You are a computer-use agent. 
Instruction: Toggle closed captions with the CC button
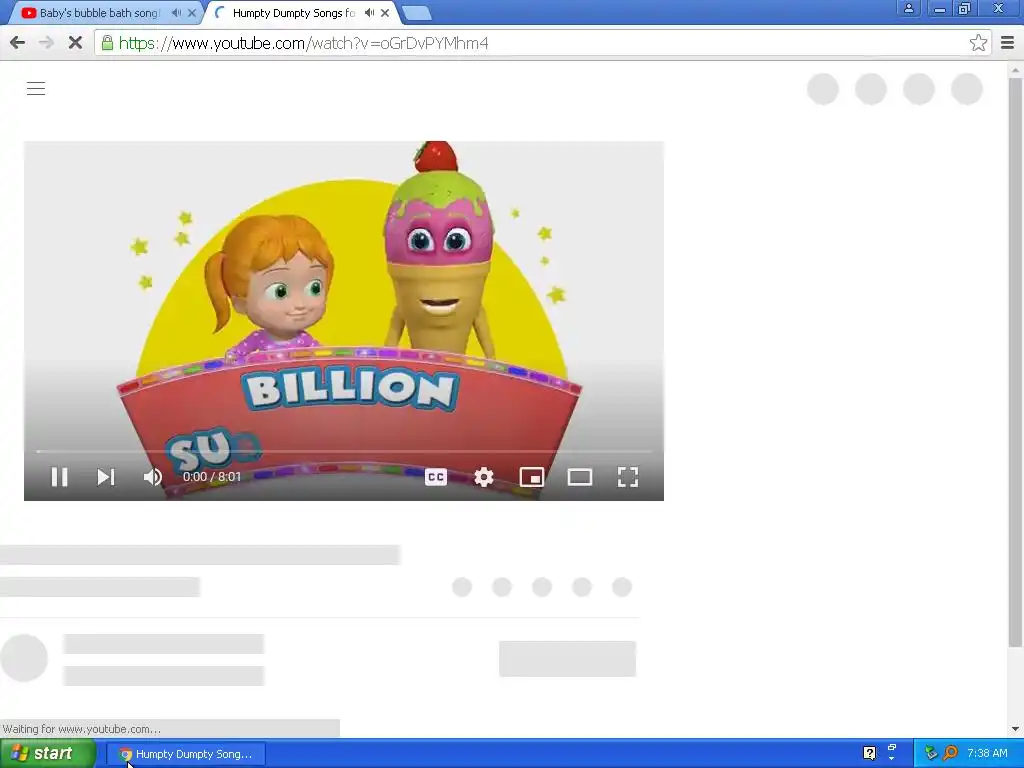click(x=436, y=477)
